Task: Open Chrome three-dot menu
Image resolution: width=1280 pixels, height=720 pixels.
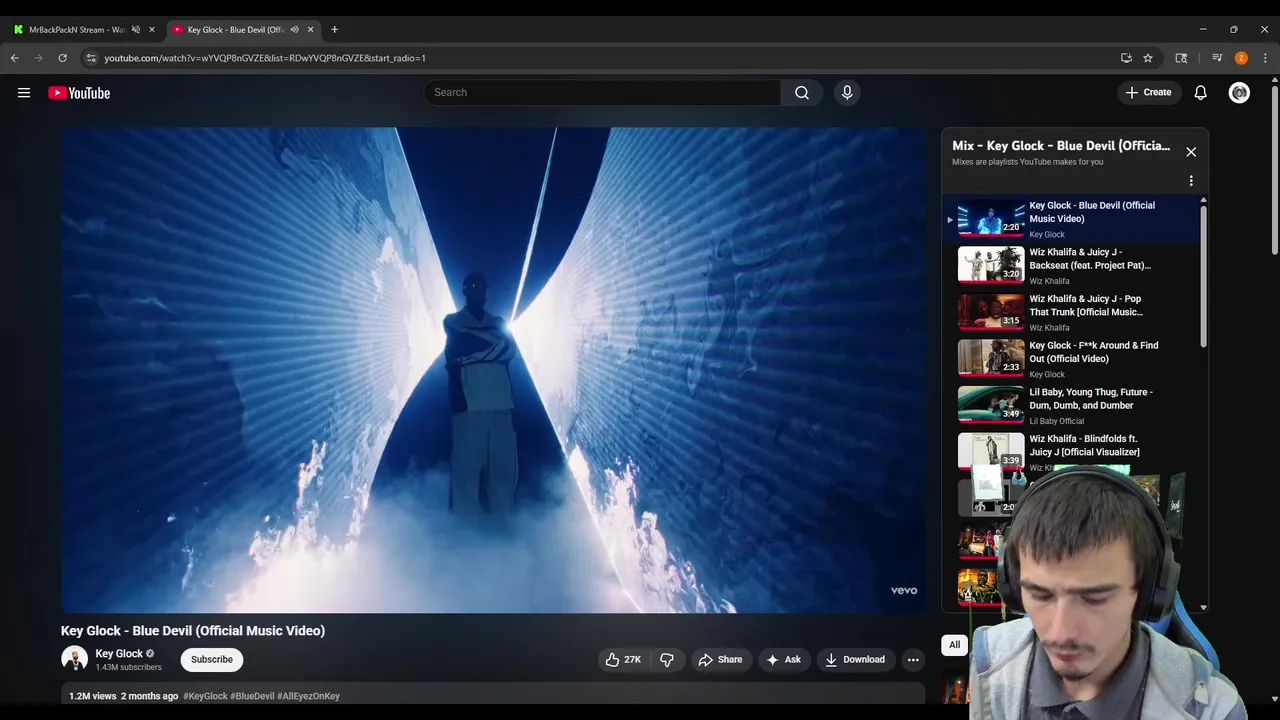Action: [1265, 58]
